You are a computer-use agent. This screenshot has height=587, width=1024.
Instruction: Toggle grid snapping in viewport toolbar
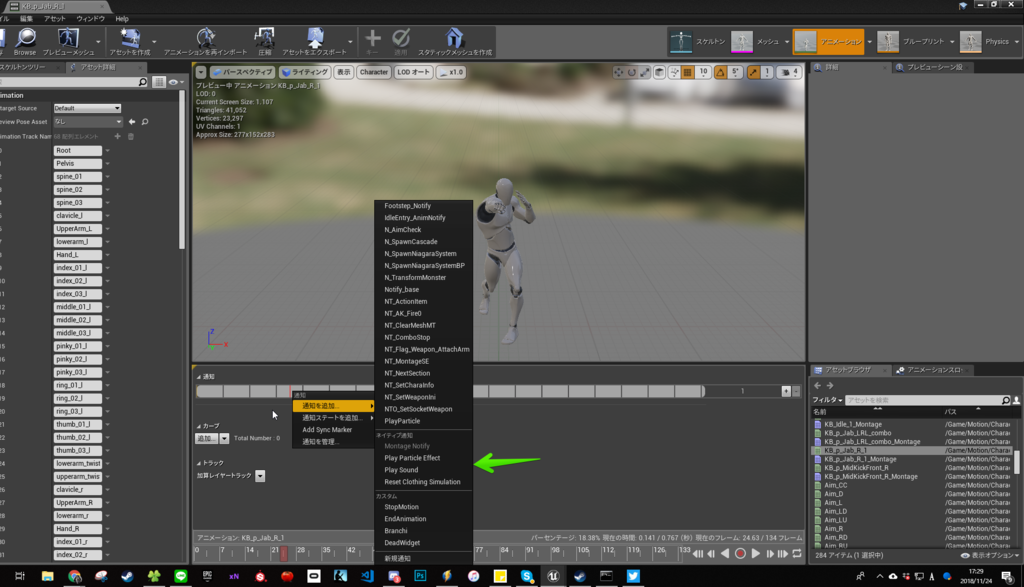(688, 72)
